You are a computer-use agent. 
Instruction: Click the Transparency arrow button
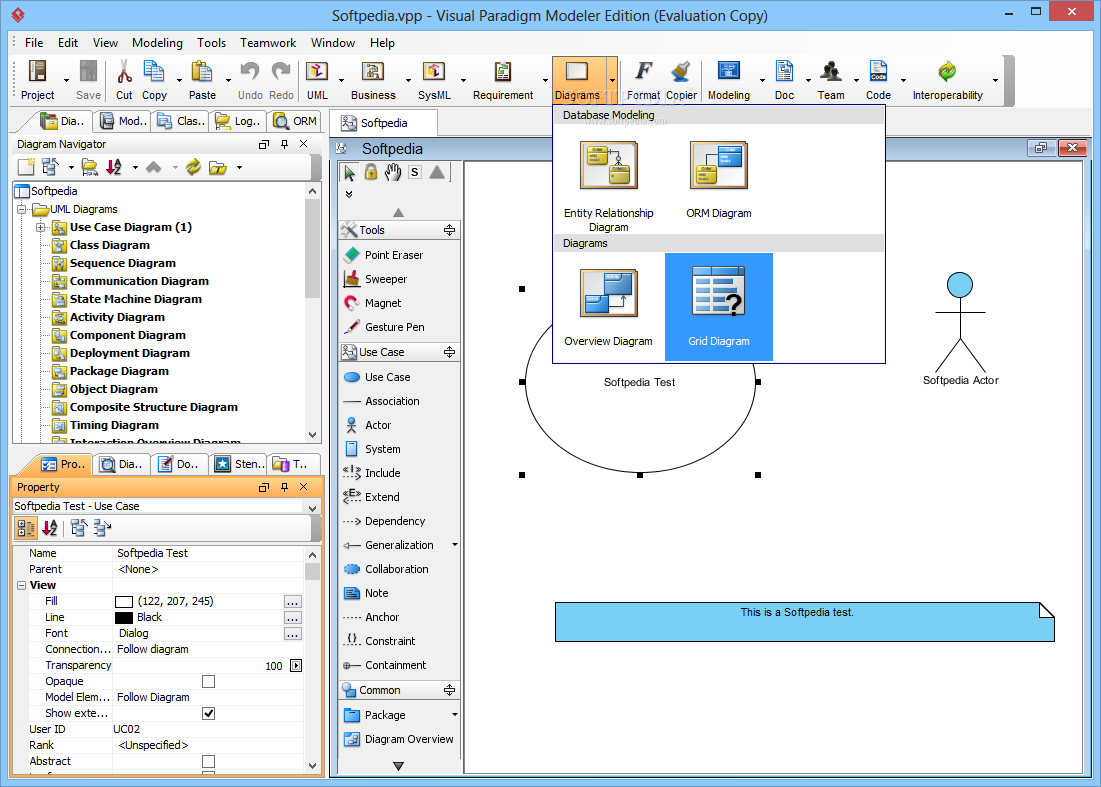pos(296,666)
